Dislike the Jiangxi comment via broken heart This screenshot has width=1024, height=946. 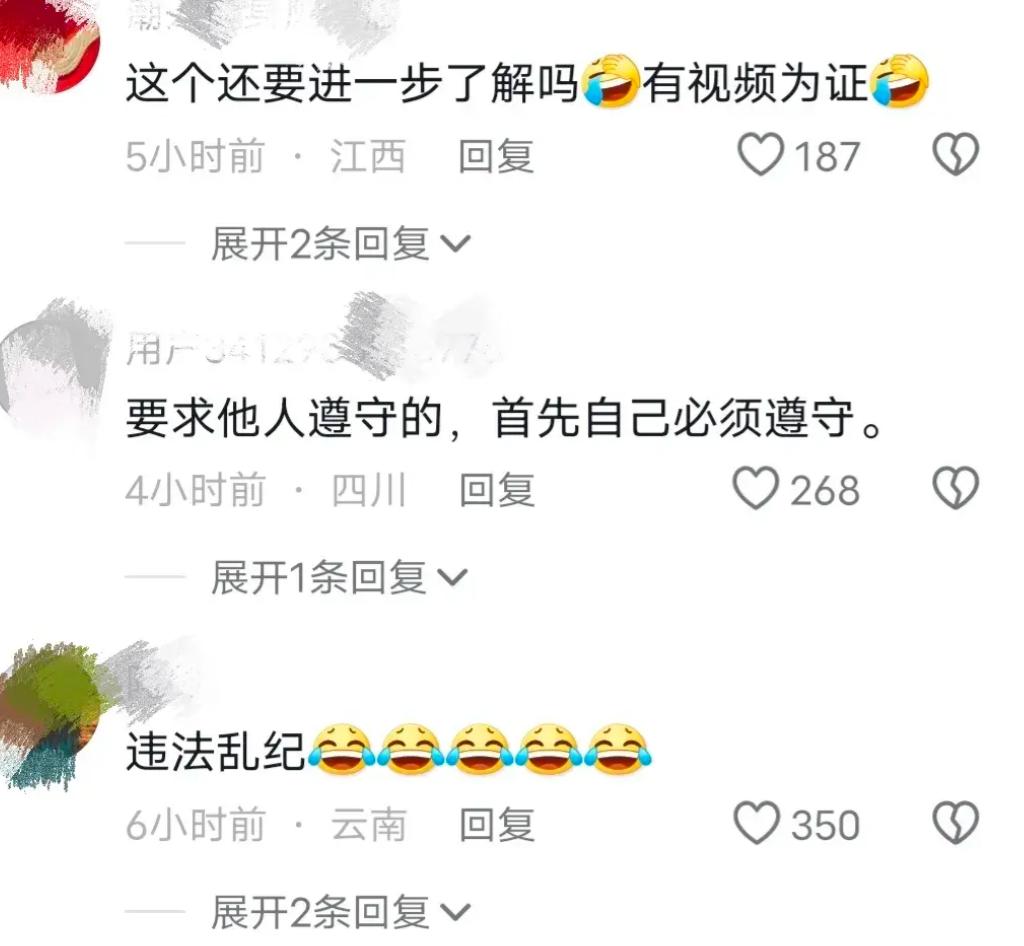[955, 154]
